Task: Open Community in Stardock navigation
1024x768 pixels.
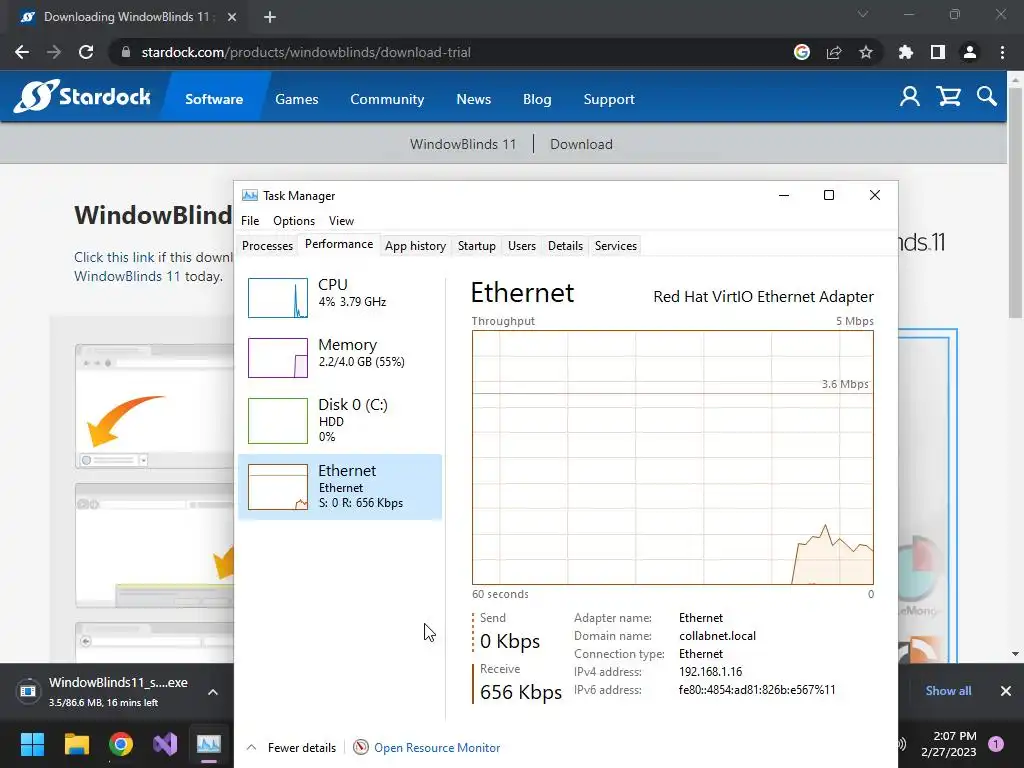Action: point(387,99)
